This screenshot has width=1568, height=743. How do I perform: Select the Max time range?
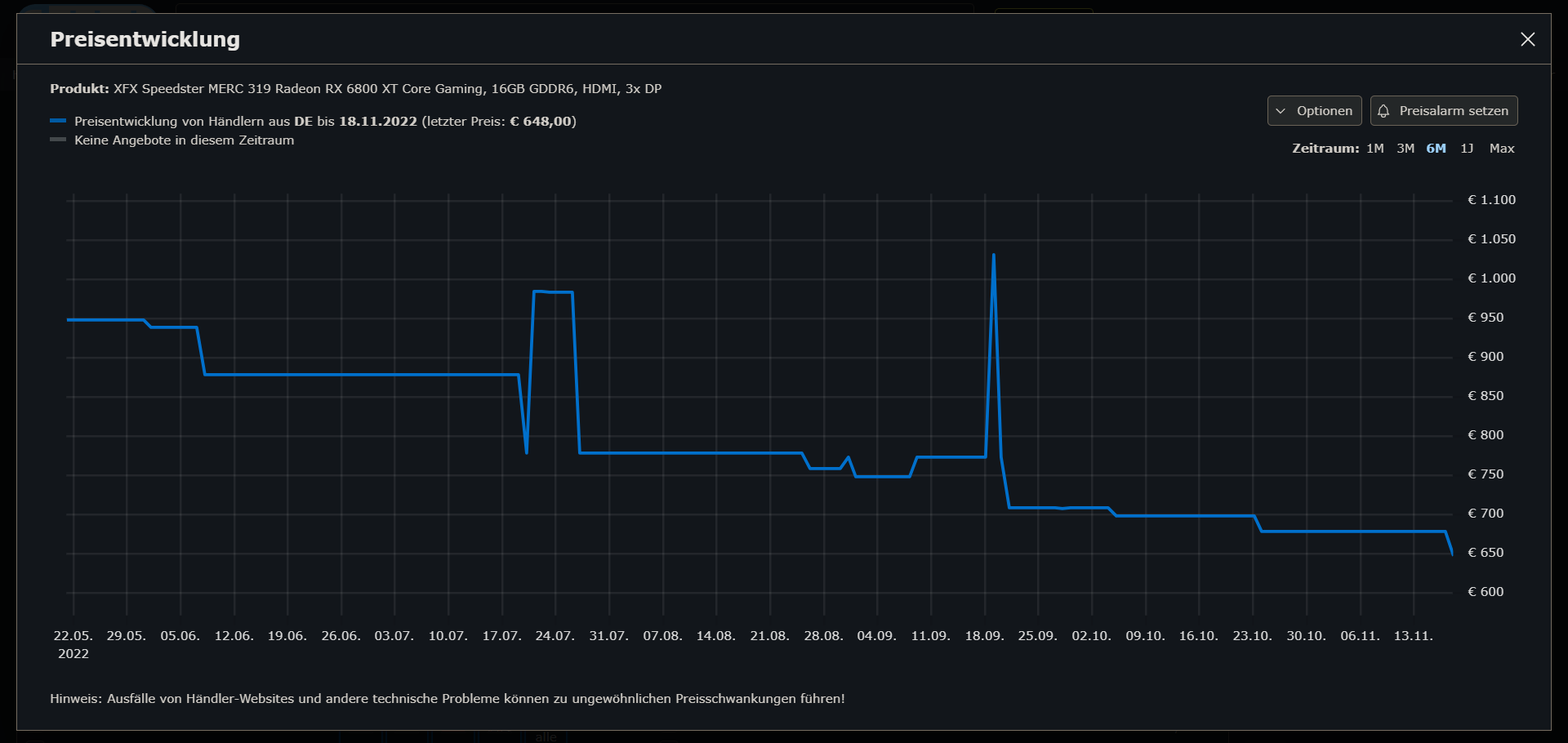(1502, 148)
